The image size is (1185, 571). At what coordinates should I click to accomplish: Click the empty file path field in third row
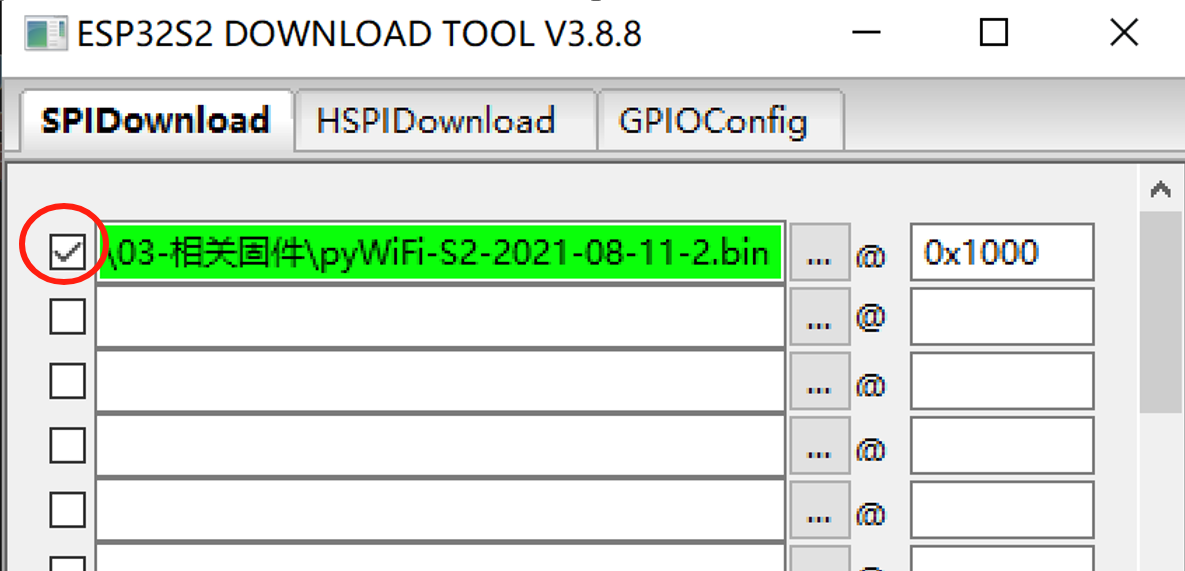click(x=441, y=381)
